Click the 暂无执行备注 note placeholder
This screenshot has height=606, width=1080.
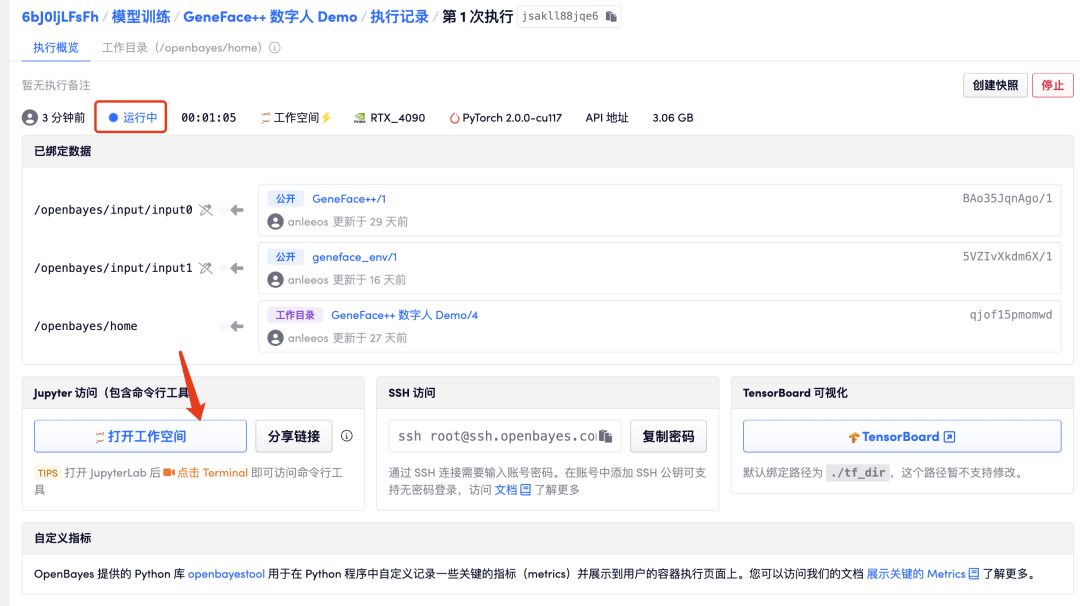[56, 85]
